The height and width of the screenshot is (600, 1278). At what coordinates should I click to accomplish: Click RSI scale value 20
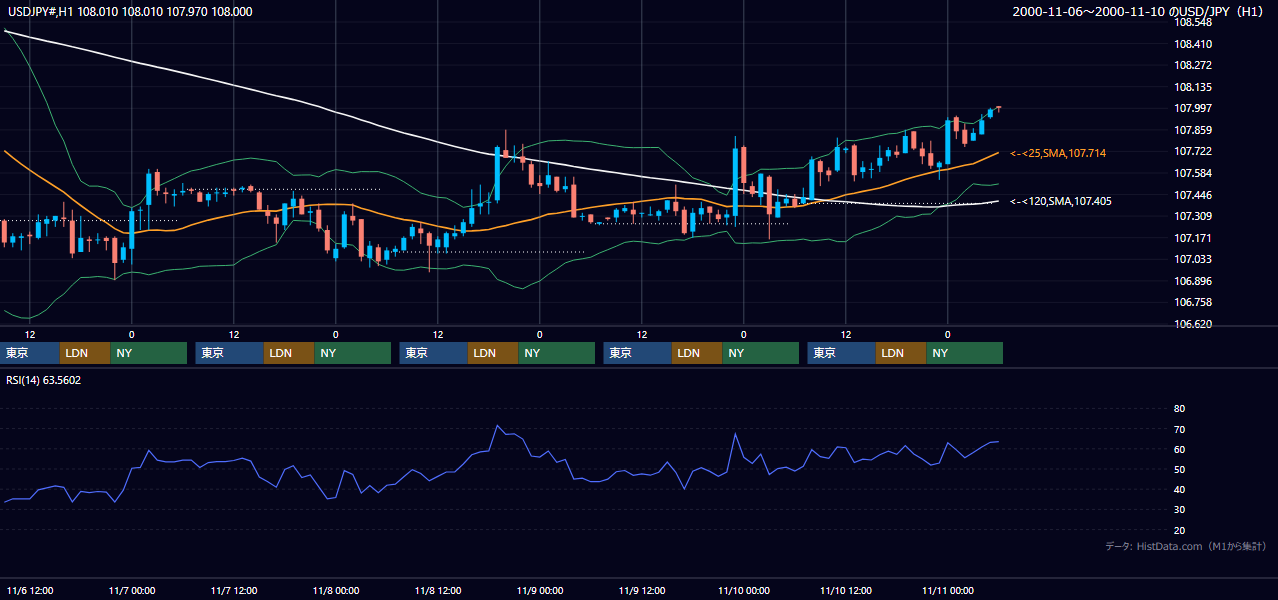coord(1179,531)
